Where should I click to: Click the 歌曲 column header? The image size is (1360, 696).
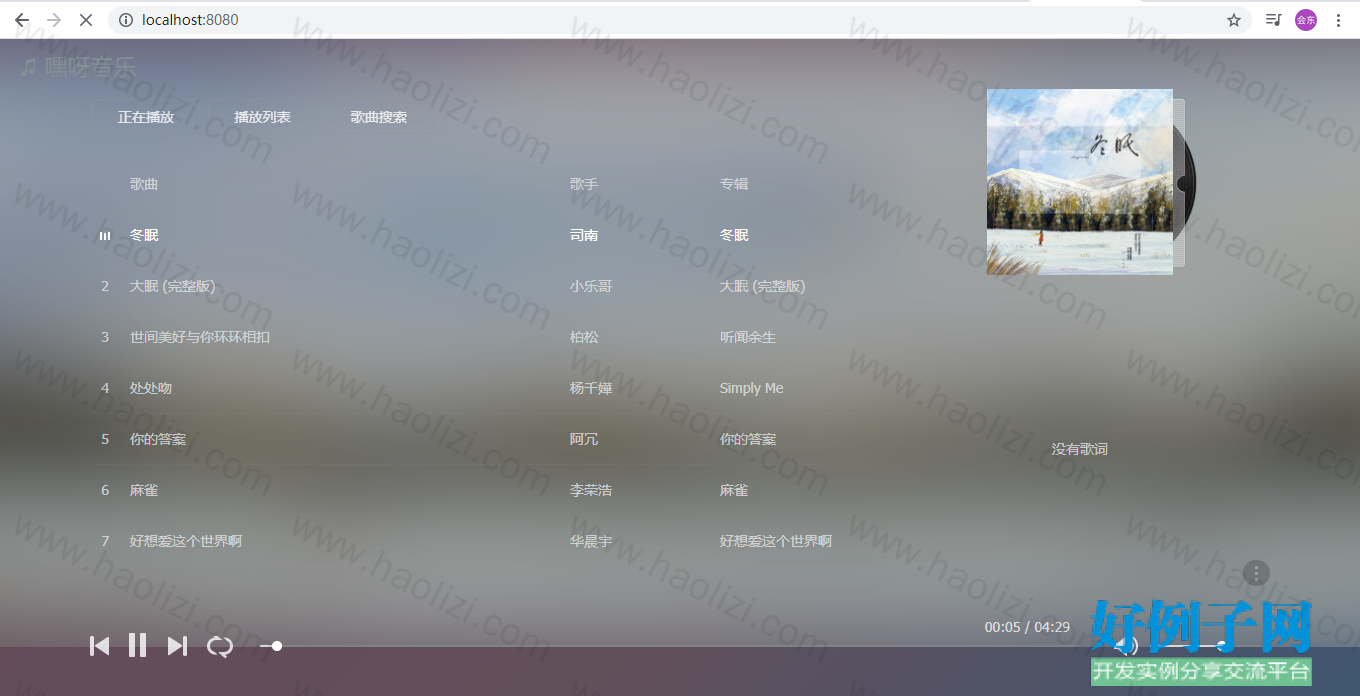coord(144,184)
